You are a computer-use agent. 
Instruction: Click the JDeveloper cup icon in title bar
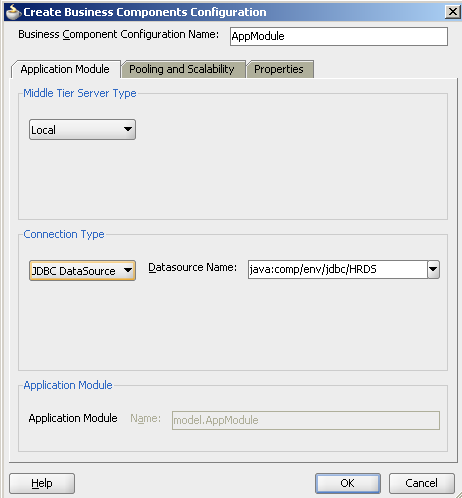pos(13,12)
